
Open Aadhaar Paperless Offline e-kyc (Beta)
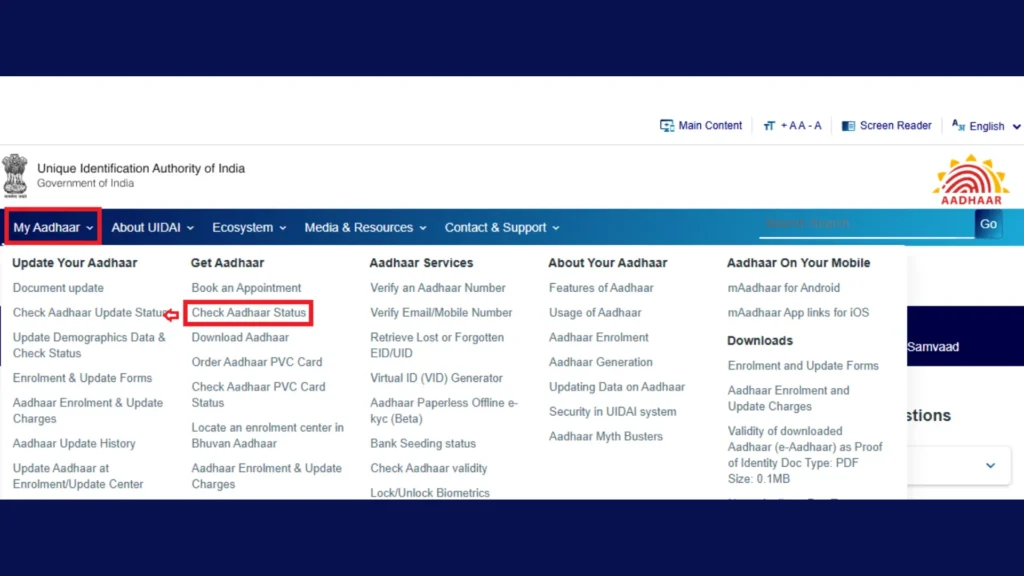[x=444, y=411]
